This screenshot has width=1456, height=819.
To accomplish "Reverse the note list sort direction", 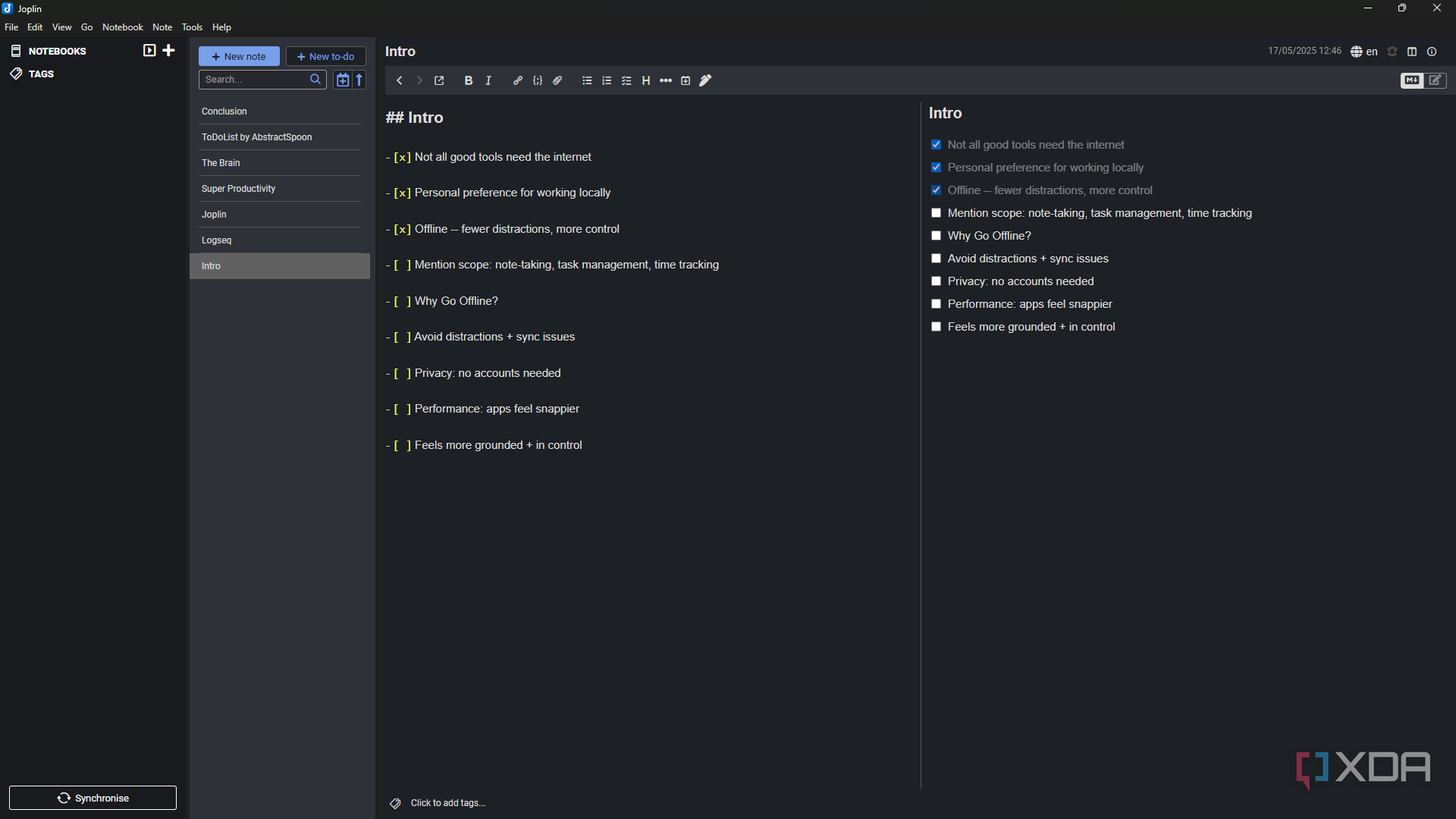I will (359, 80).
